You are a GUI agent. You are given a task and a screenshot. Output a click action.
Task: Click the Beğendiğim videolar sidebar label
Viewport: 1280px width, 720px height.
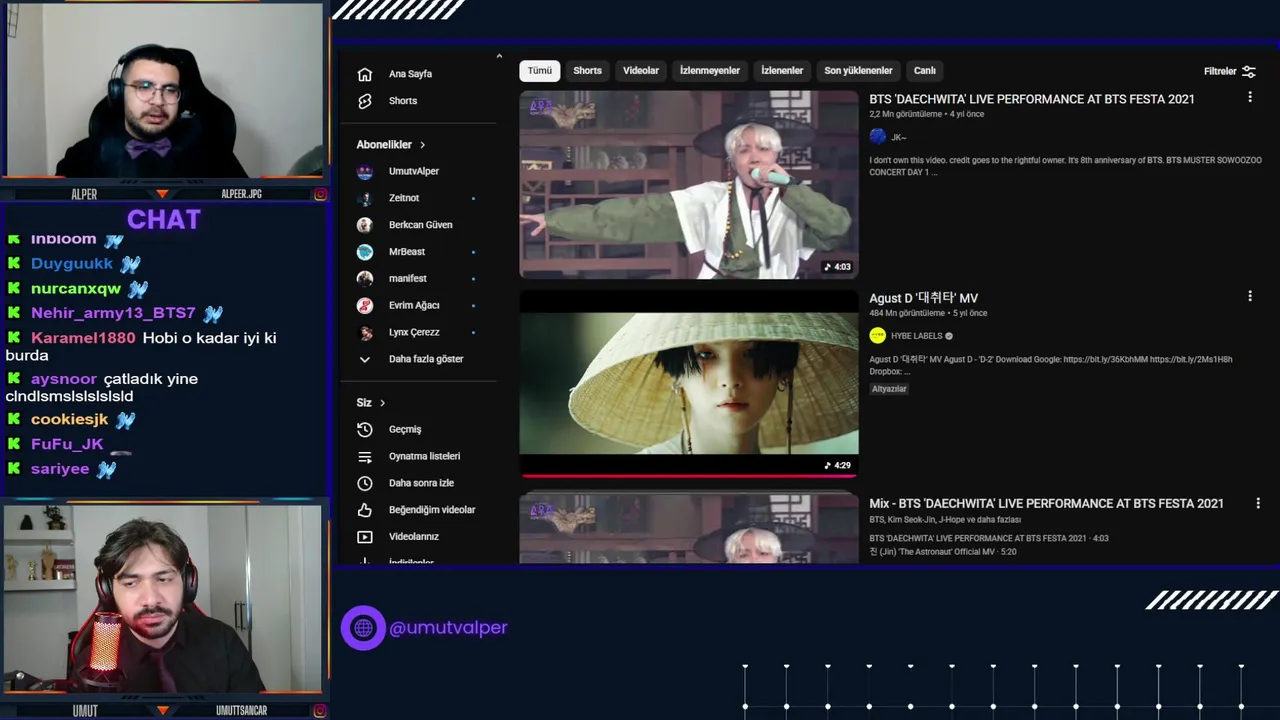point(432,510)
